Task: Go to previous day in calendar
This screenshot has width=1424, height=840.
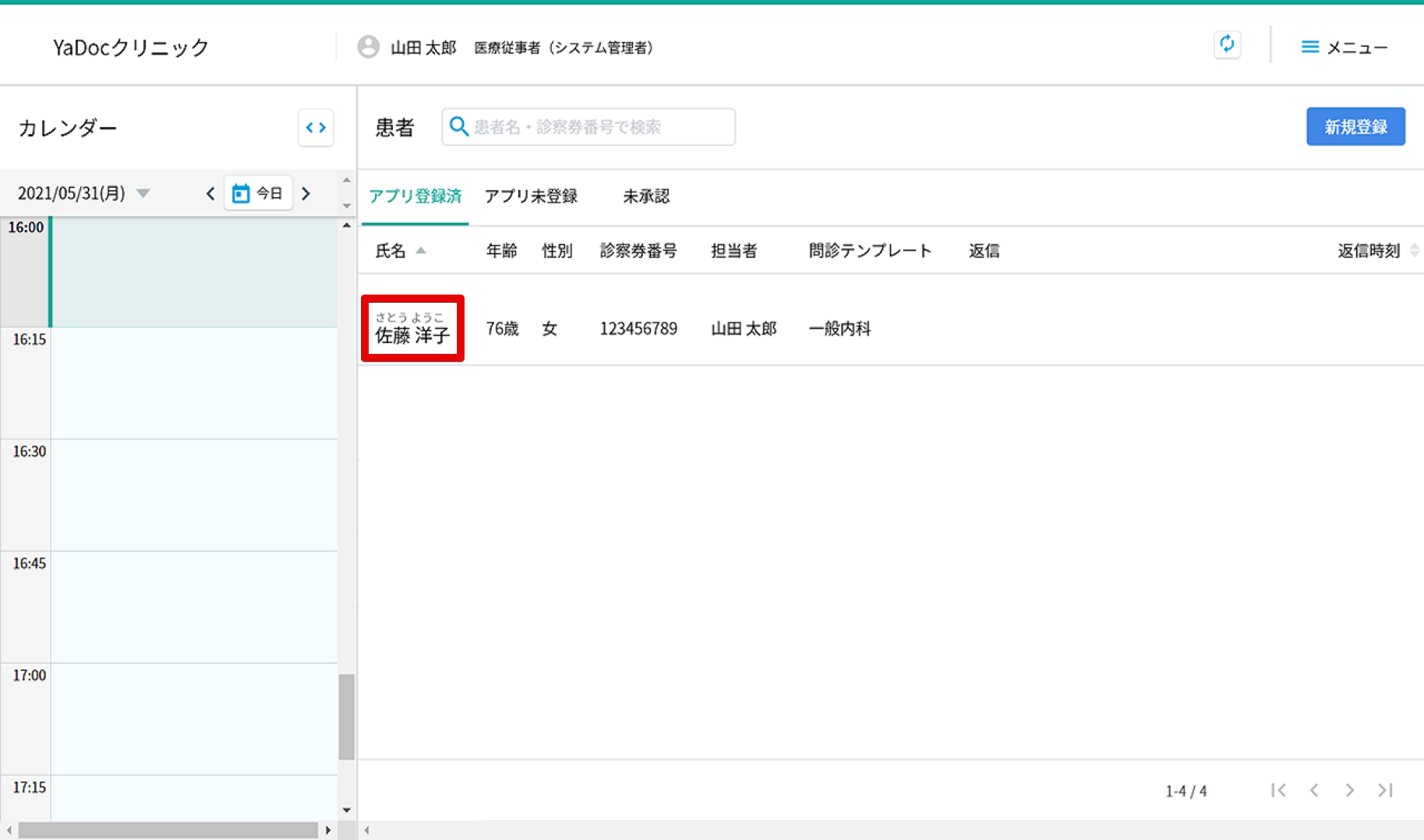Action: click(x=210, y=193)
